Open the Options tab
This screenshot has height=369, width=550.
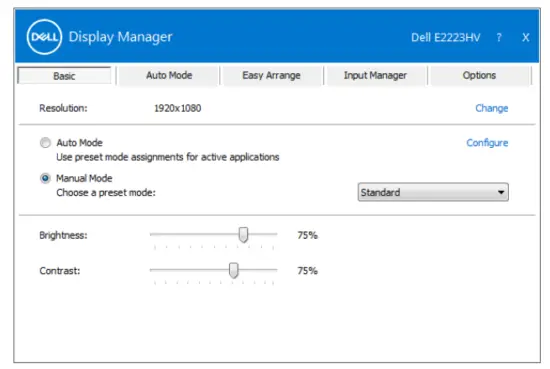(x=479, y=75)
